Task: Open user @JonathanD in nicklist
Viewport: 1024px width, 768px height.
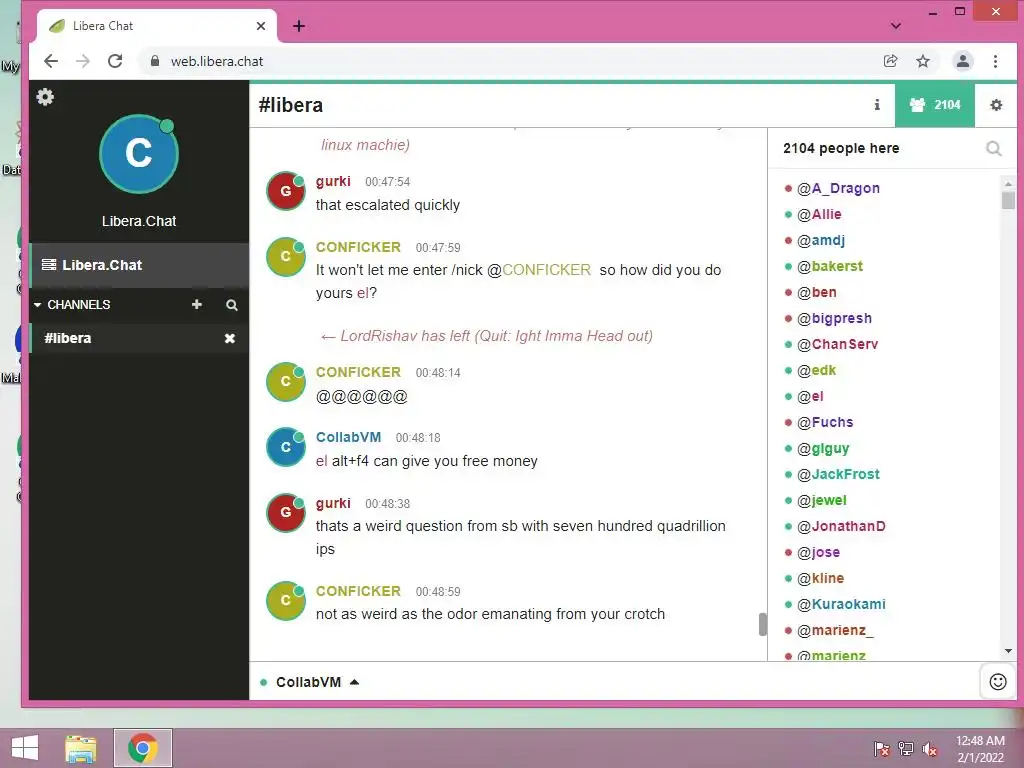Action: click(x=841, y=526)
